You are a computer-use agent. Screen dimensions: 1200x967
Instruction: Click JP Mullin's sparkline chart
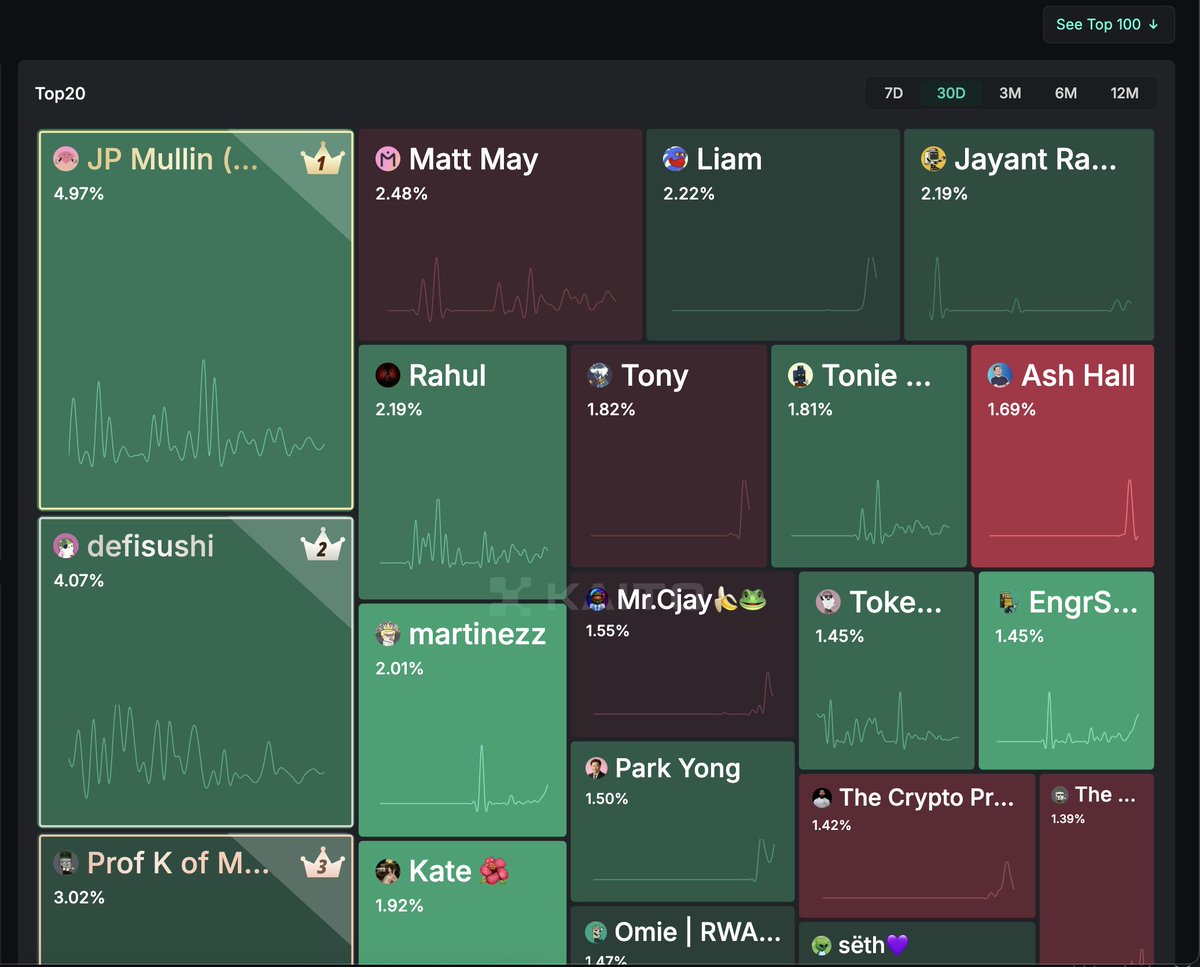click(x=196, y=414)
